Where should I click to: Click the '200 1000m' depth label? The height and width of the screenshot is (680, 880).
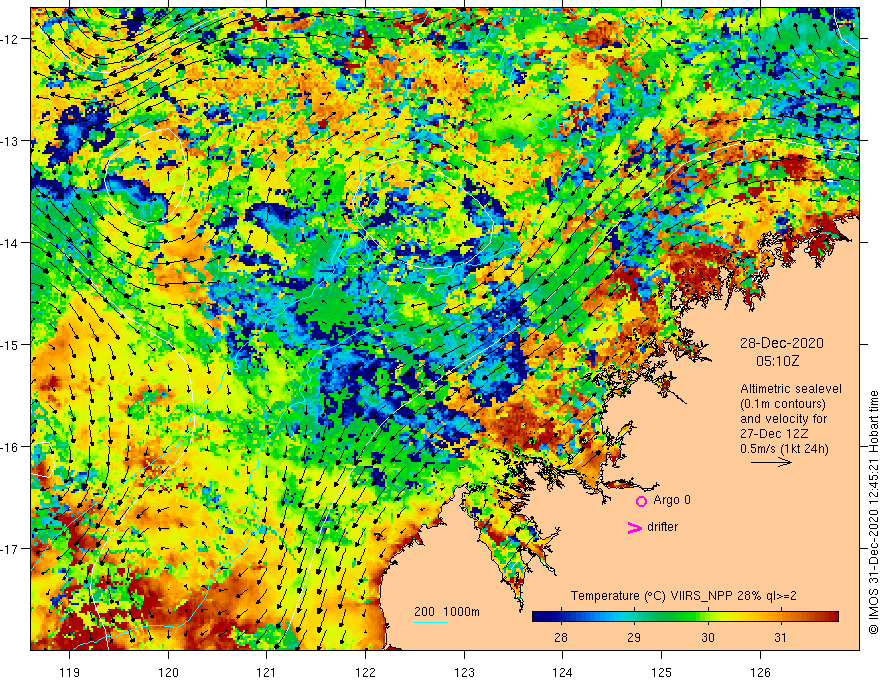(x=447, y=612)
